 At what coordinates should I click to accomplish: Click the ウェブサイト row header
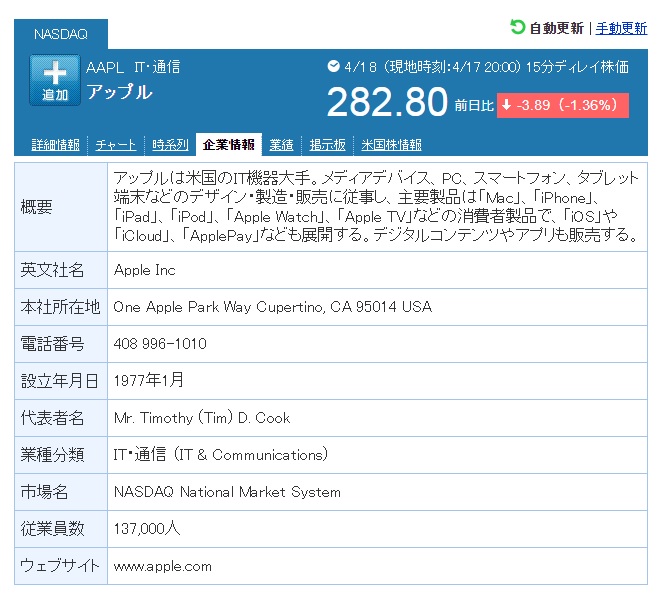tap(61, 566)
